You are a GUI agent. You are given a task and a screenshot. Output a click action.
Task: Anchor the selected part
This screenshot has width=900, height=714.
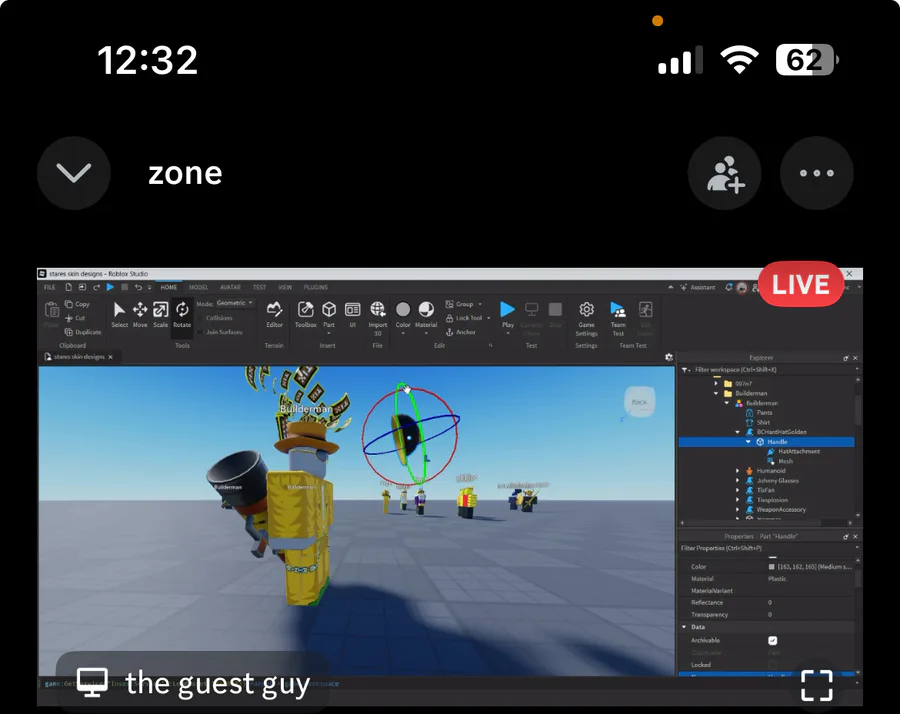tap(461, 332)
